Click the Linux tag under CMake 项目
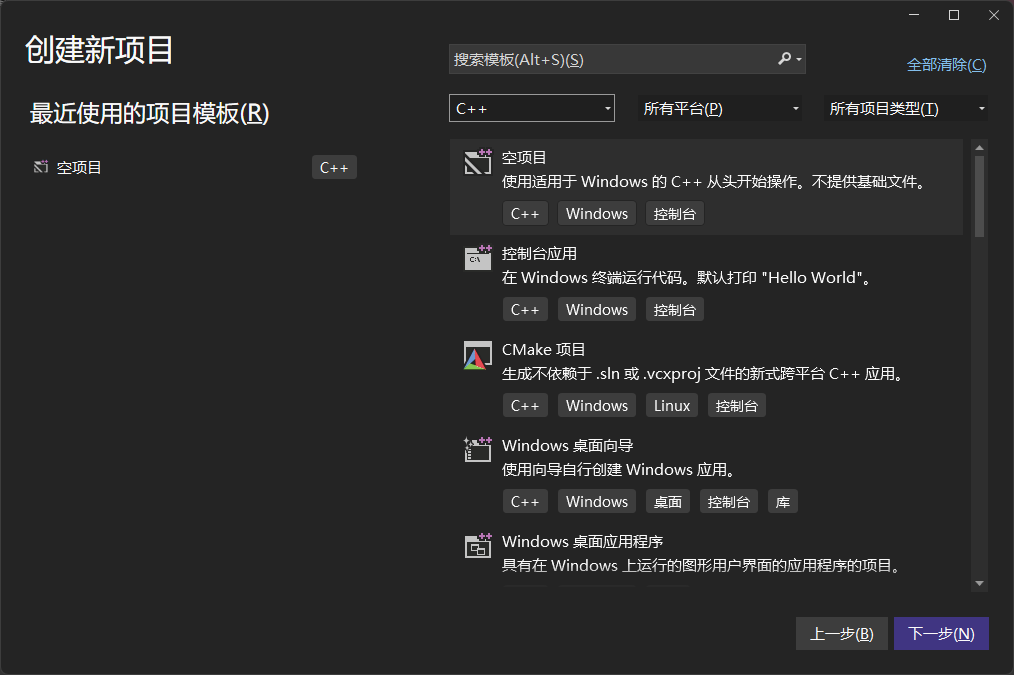 click(672, 405)
